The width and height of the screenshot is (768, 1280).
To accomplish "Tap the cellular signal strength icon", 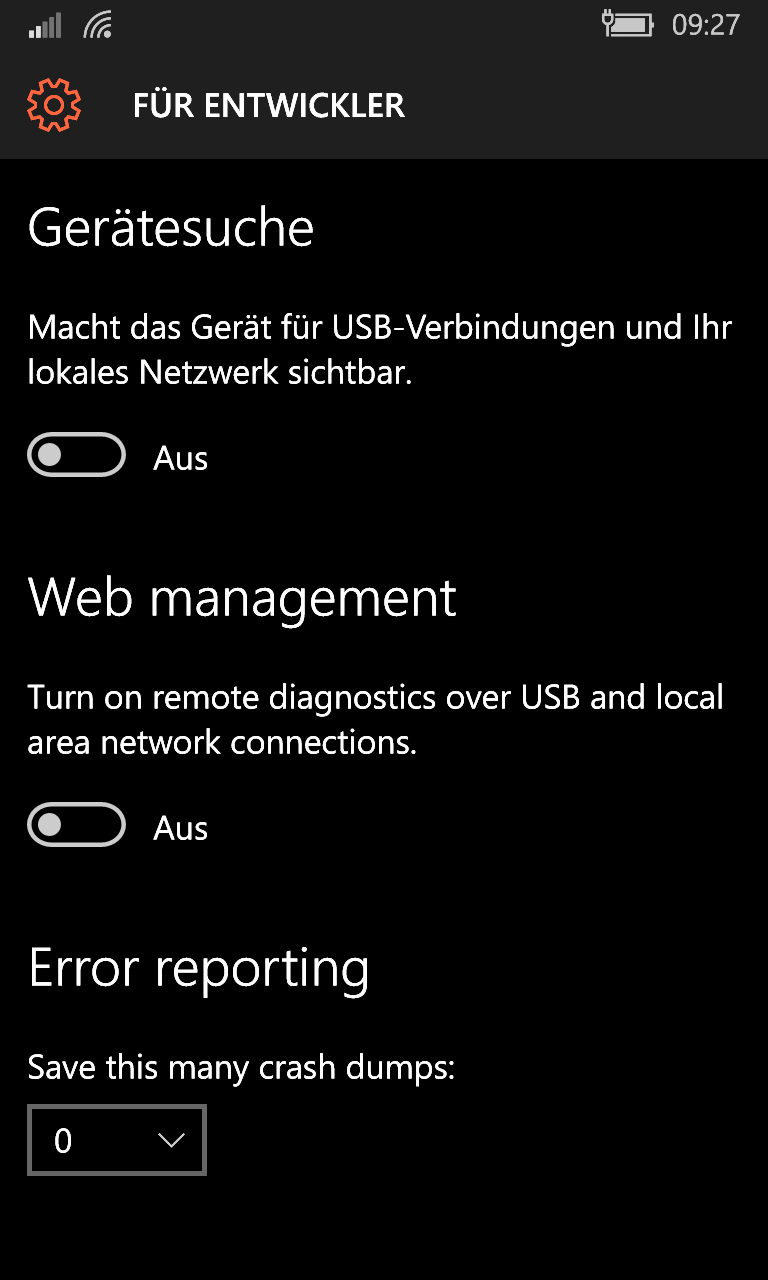I will point(45,25).
